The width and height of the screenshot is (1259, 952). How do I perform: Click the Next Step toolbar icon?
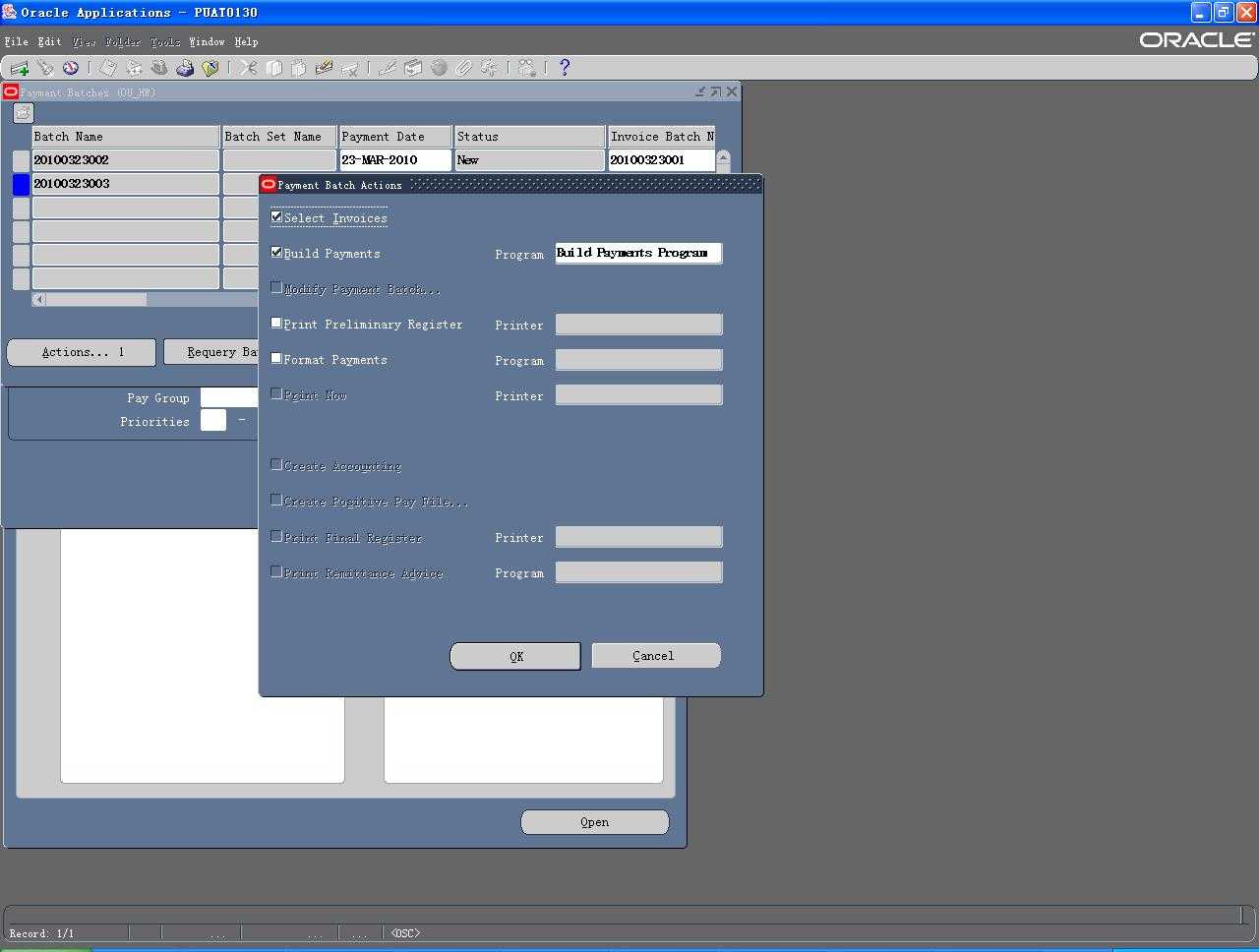[x=134, y=68]
